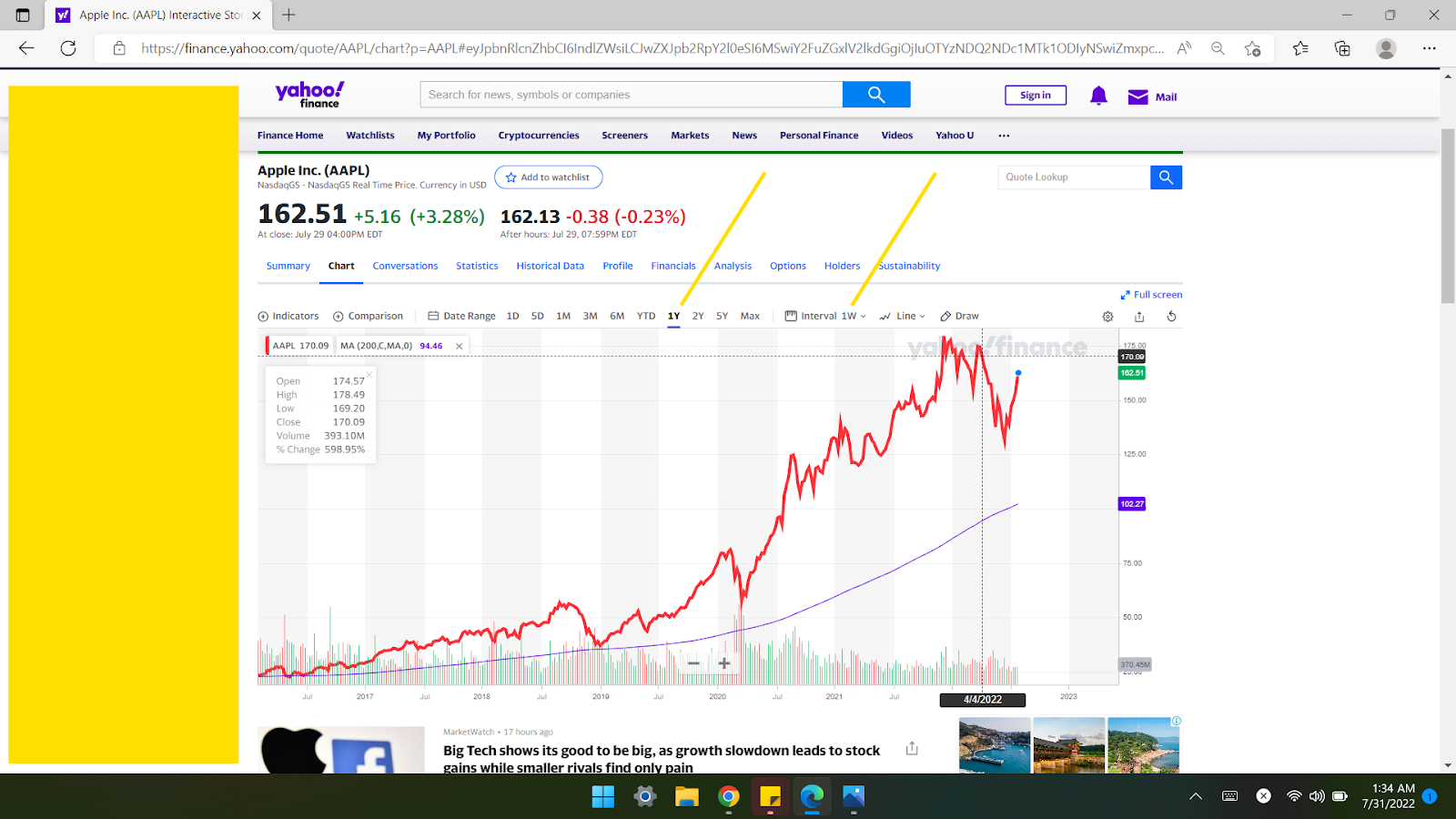Expand Interval 1W dropdown
Viewport: 1456px width, 819px height.
(825, 317)
